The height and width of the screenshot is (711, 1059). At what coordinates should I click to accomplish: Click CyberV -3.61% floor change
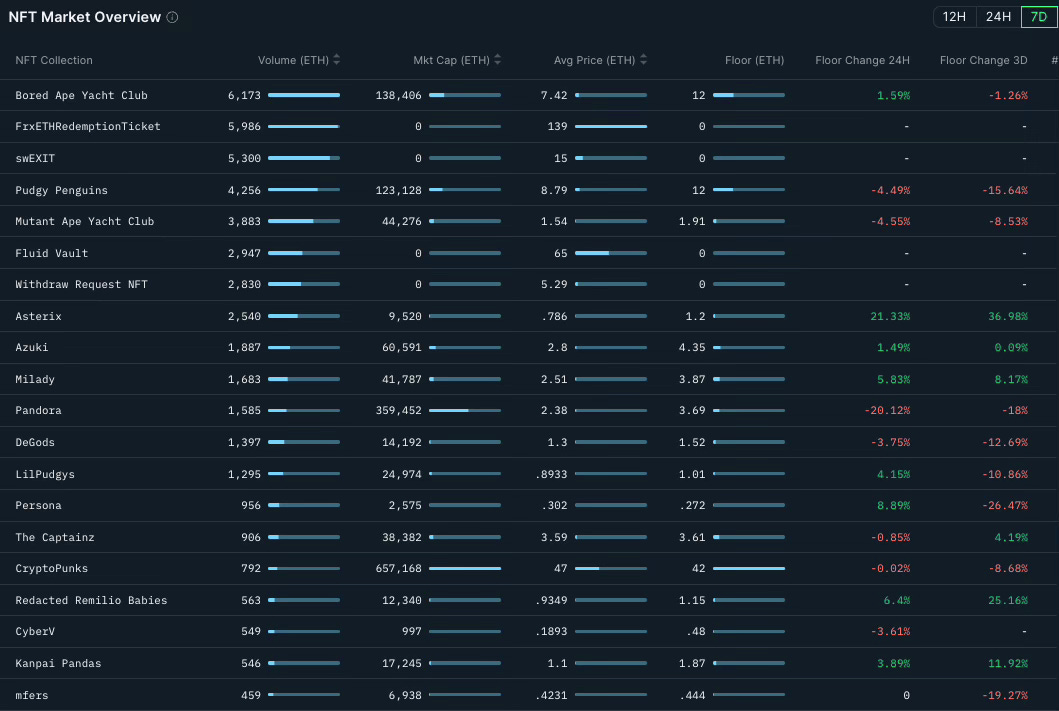(890, 631)
